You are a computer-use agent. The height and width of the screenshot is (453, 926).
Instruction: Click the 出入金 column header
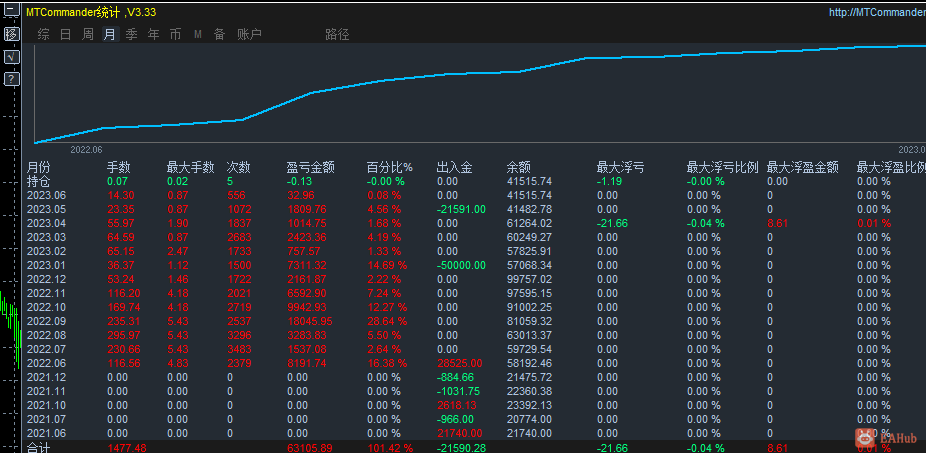pos(454,168)
